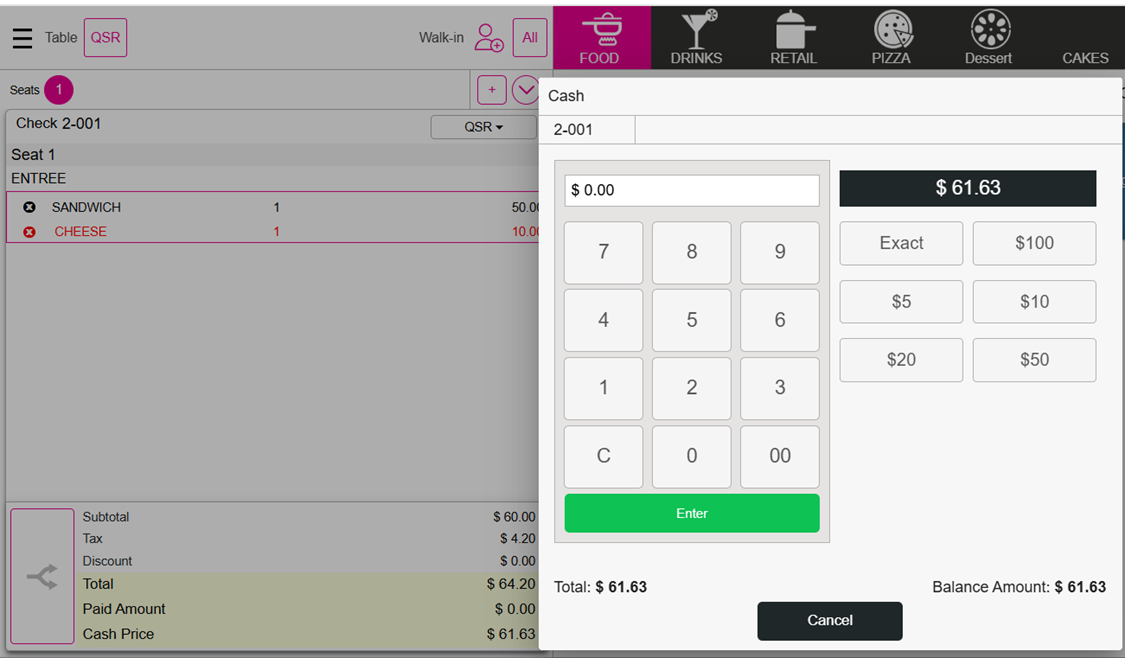The image size is (1125, 658).
Task: Toggle the QSR table mode button
Action: tap(105, 38)
